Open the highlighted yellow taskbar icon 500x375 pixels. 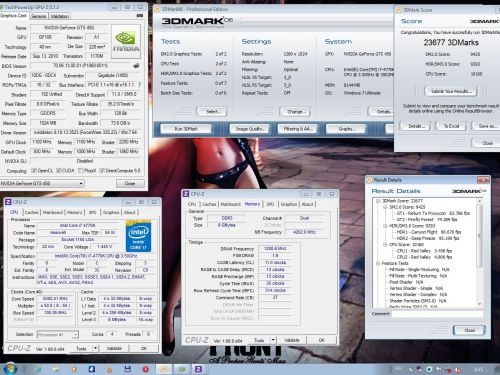coord(163,369)
